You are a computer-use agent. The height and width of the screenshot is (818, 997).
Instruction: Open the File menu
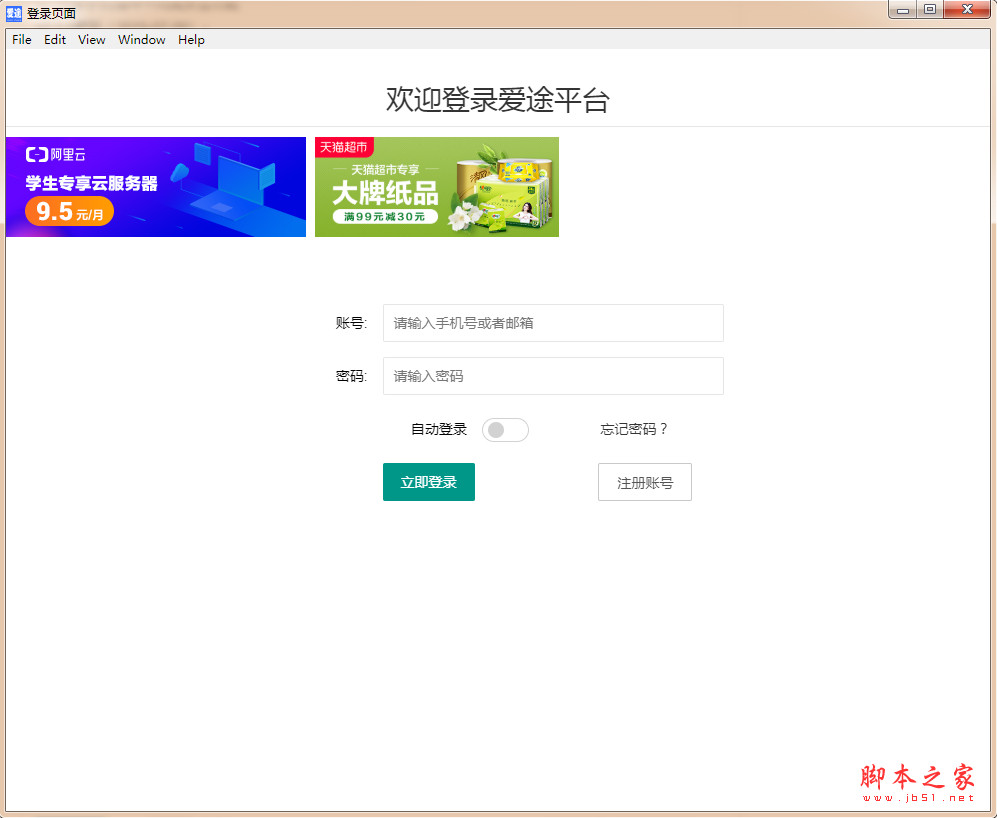click(22, 39)
